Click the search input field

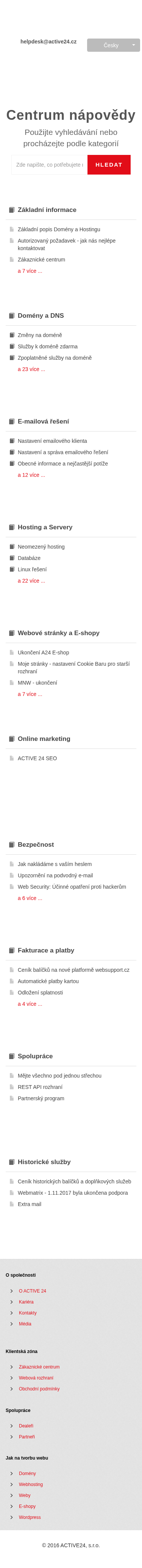point(49,164)
